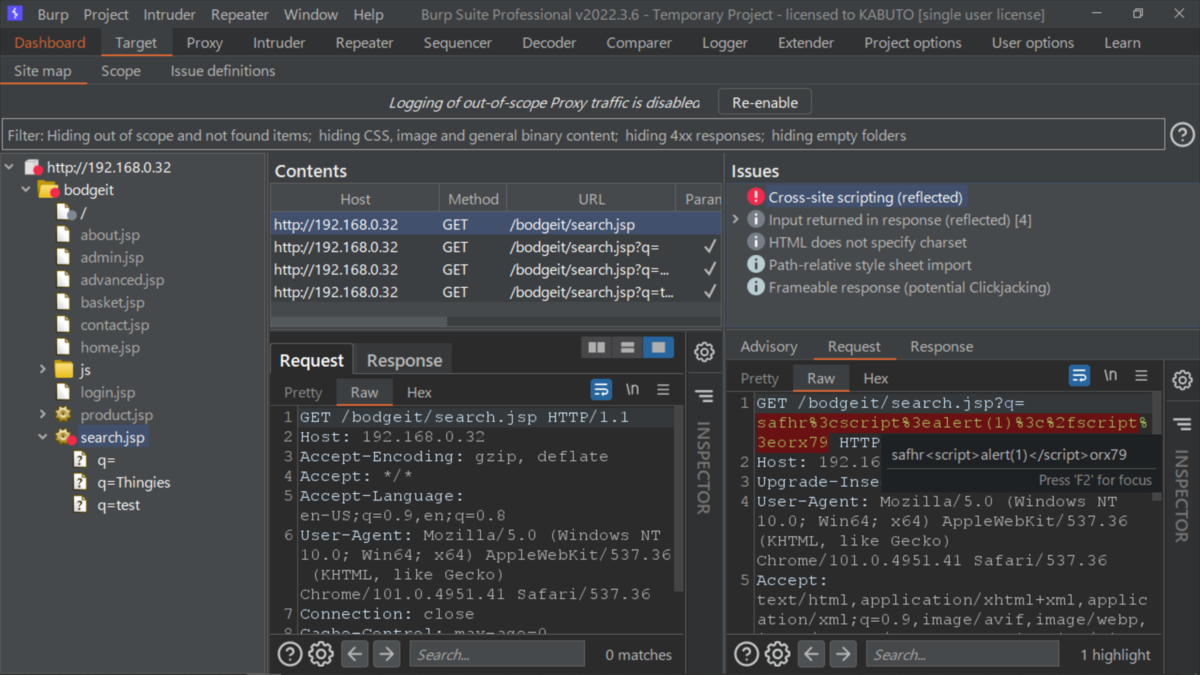Open the Learn tab

pos(1122,43)
